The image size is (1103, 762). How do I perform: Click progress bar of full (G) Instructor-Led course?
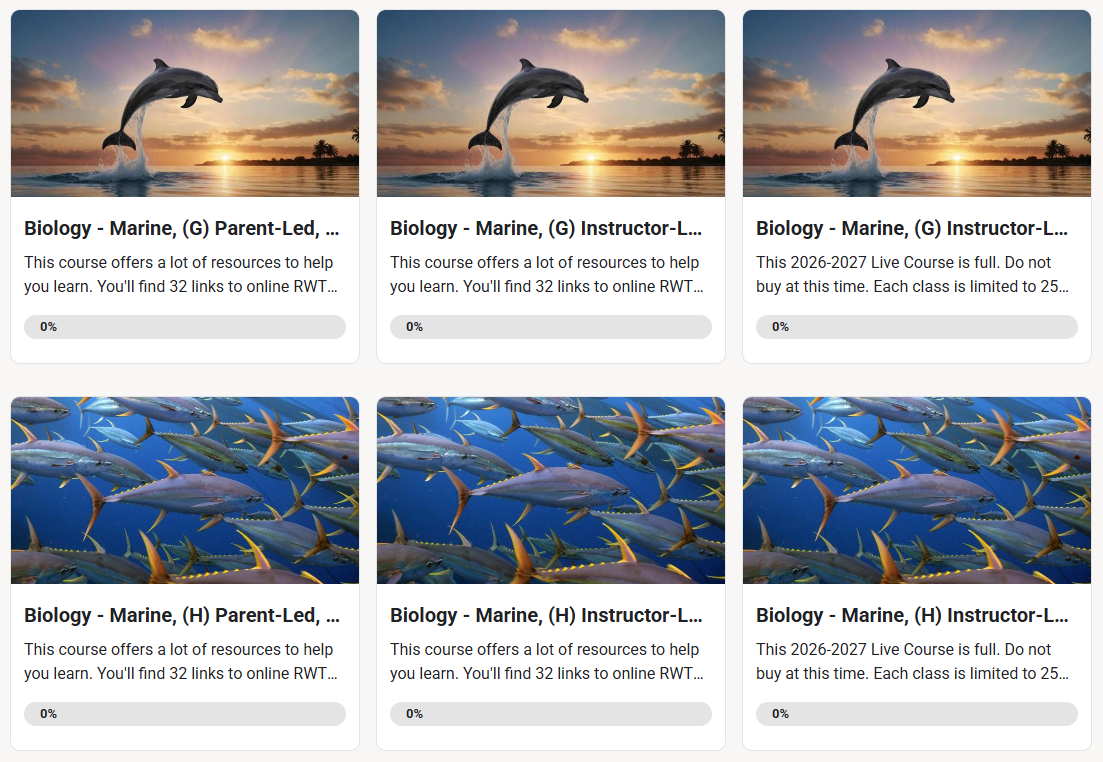(917, 326)
